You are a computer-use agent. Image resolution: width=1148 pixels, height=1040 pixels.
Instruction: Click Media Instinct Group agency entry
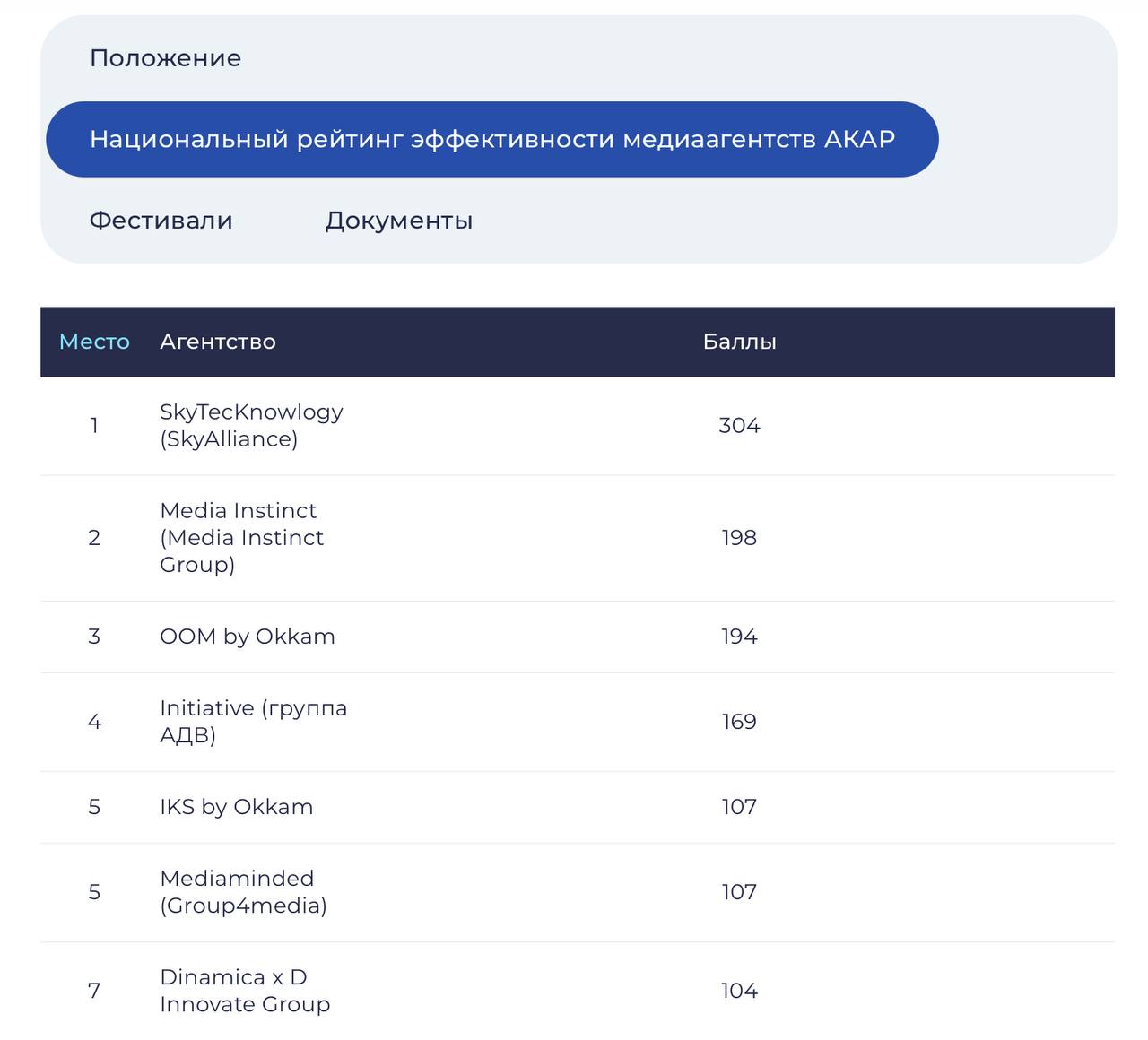coord(241,537)
